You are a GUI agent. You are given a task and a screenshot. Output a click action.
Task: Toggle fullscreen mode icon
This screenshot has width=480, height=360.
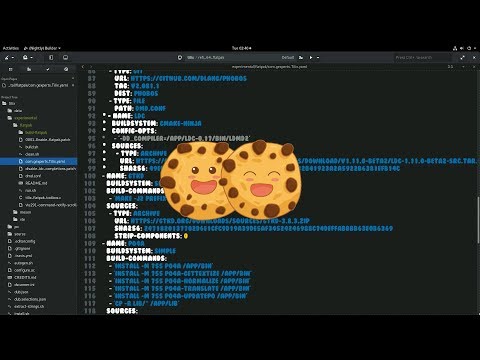pyautogui.click(x=462, y=58)
